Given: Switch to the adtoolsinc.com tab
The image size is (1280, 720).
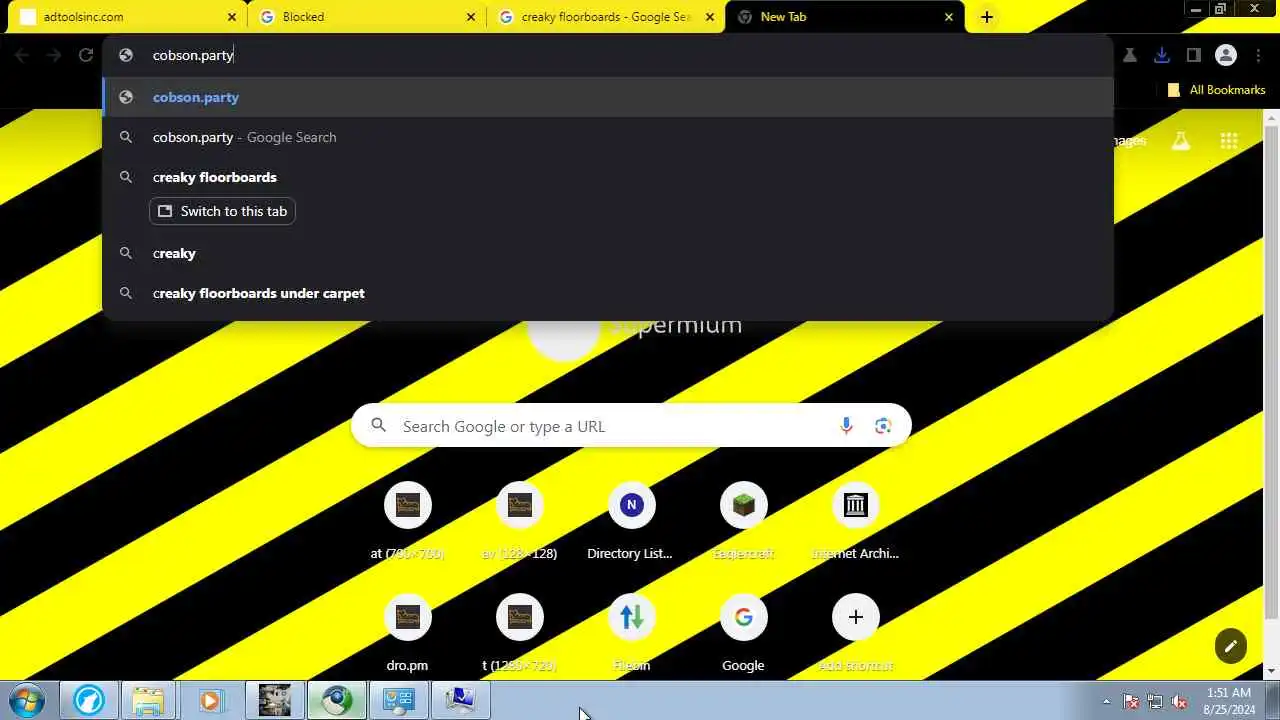Looking at the screenshot, I should 123,17.
